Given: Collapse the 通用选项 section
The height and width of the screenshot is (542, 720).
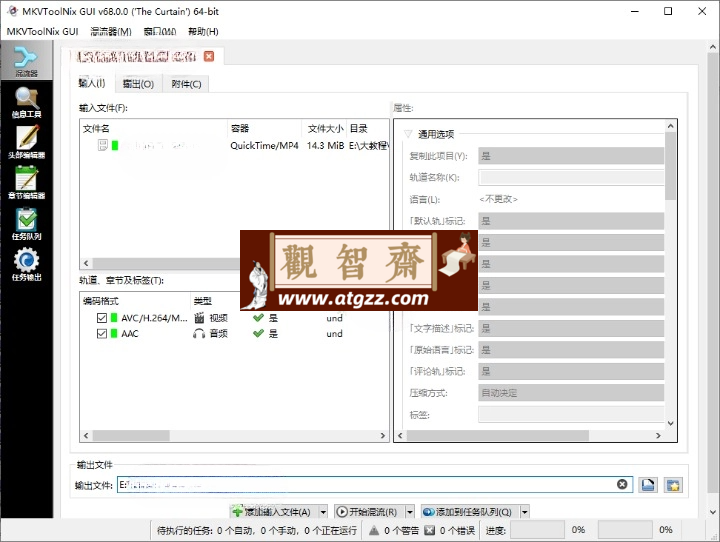Looking at the screenshot, I should click(x=408, y=134).
